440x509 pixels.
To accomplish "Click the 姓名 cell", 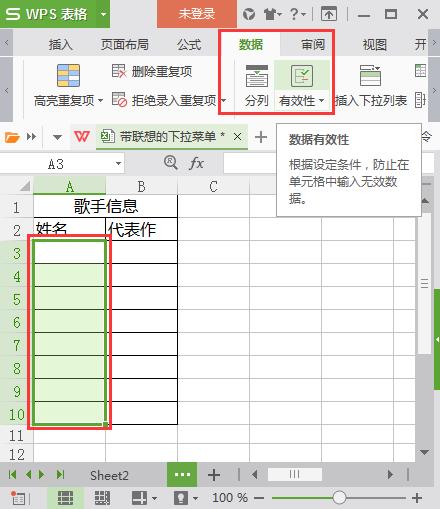I will point(69,229).
